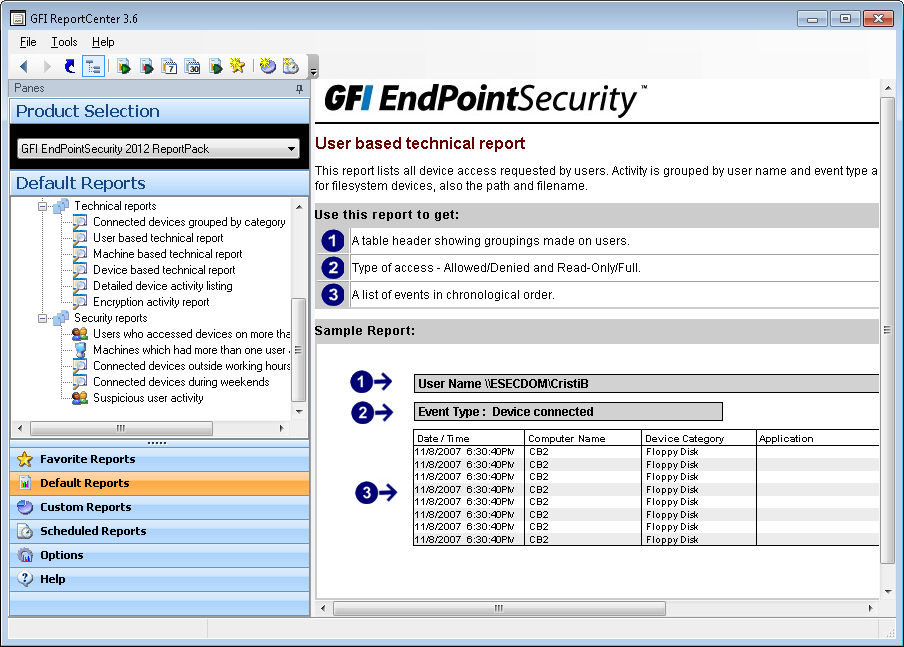Open the Product Selection ReportPack dropdown

click(x=292, y=149)
